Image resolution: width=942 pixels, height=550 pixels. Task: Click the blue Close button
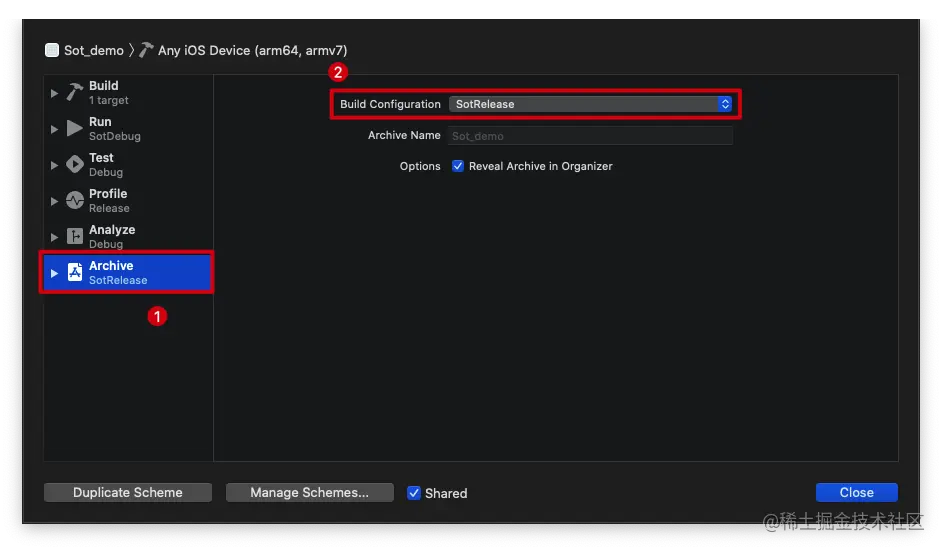857,492
